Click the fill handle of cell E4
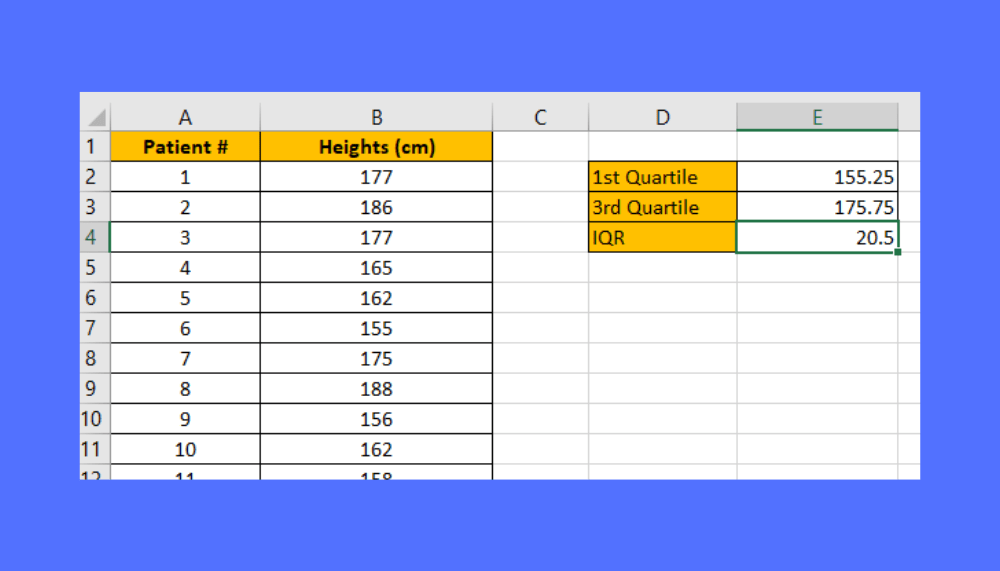Viewport: 1000px width, 571px height. (897, 252)
